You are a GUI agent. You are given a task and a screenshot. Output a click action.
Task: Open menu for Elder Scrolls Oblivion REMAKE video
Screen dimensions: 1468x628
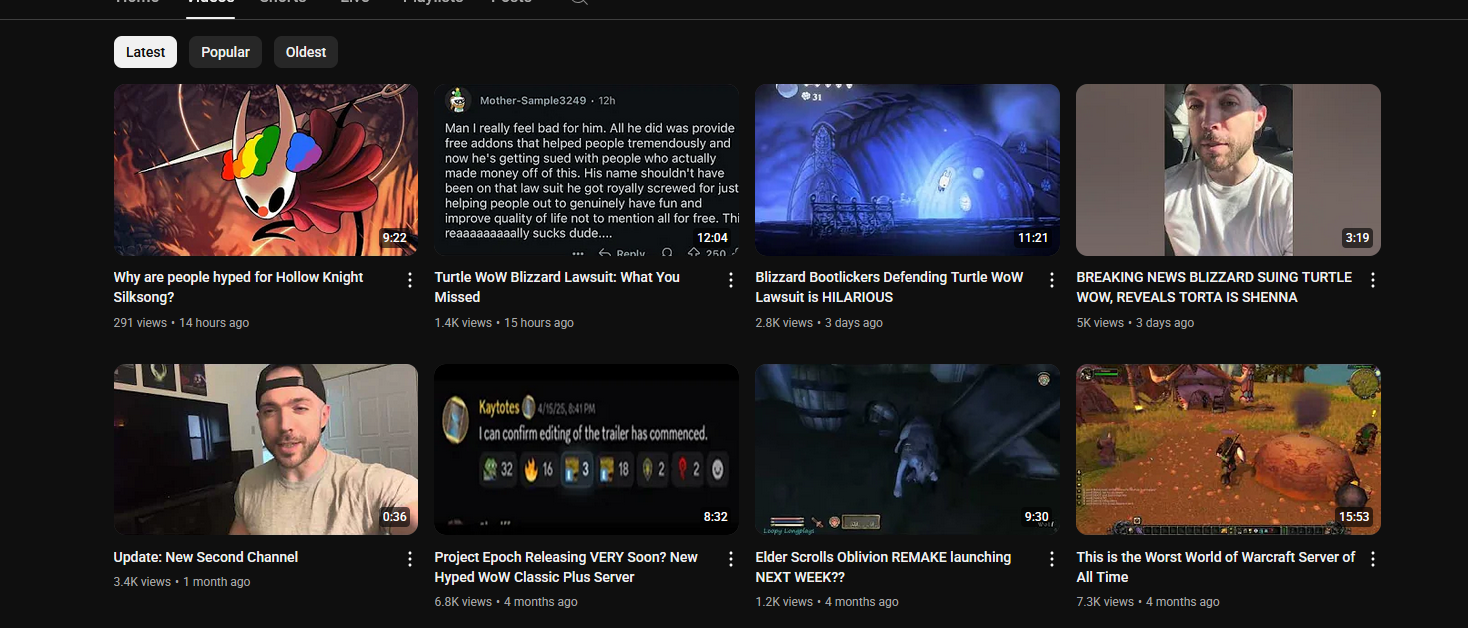coord(1051,559)
